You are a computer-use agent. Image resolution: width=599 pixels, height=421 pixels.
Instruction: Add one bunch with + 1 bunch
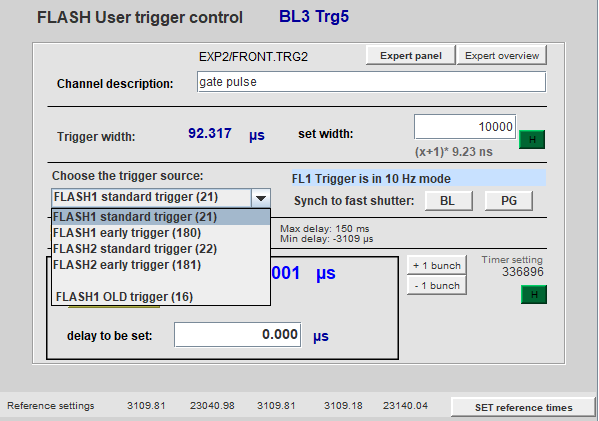(437, 266)
